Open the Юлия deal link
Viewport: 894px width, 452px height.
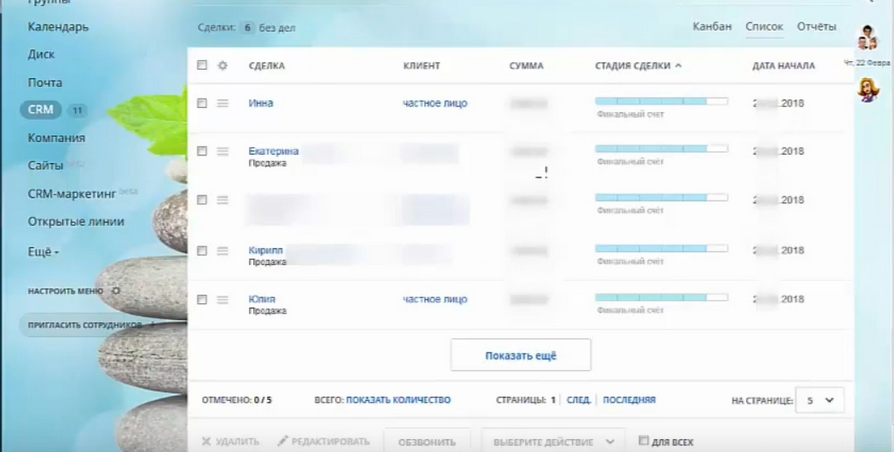point(262,299)
